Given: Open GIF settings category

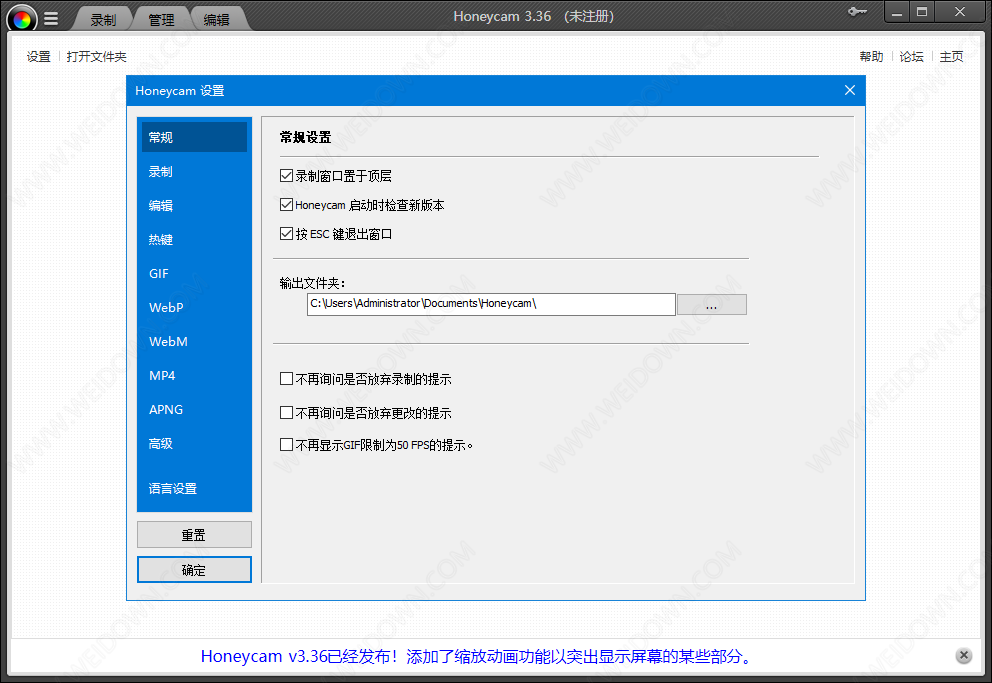Looking at the screenshot, I should point(194,274).
